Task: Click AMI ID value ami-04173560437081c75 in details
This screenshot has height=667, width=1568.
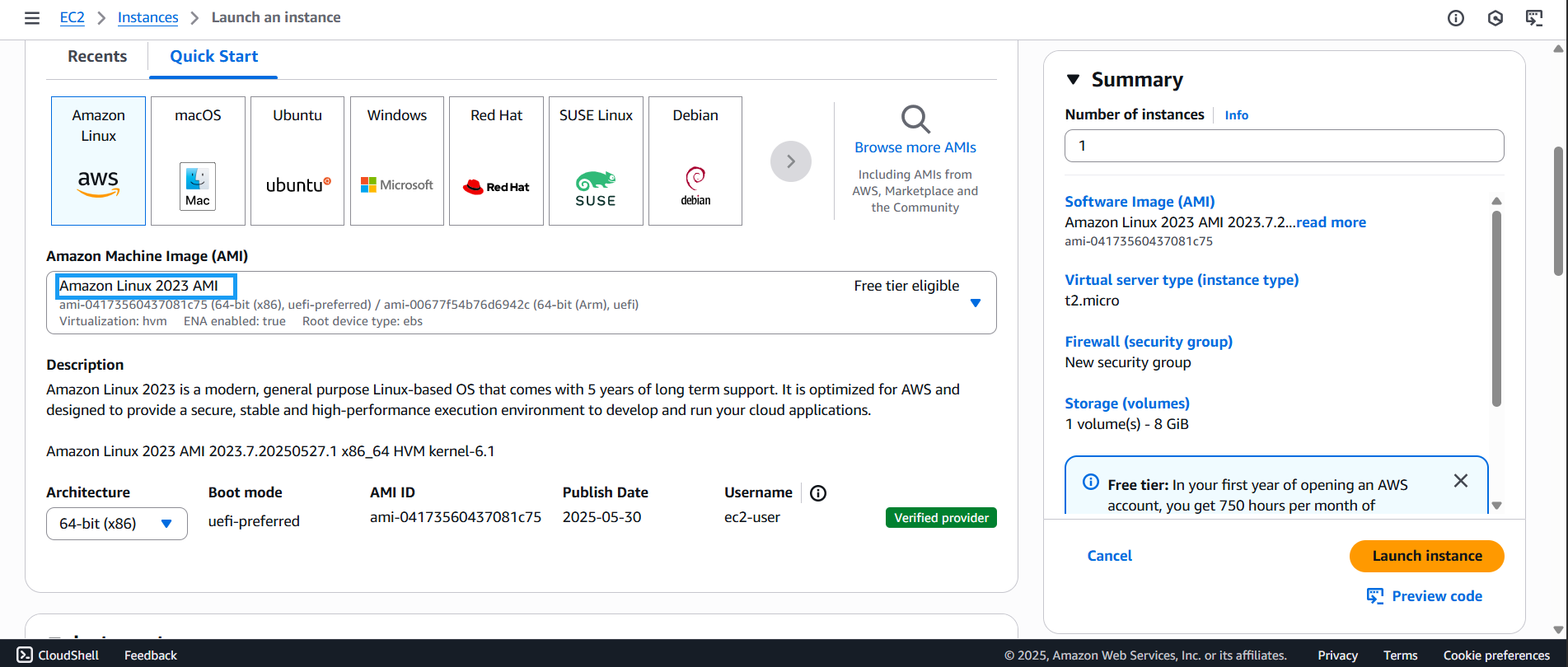Action: [x=456, y=517]
